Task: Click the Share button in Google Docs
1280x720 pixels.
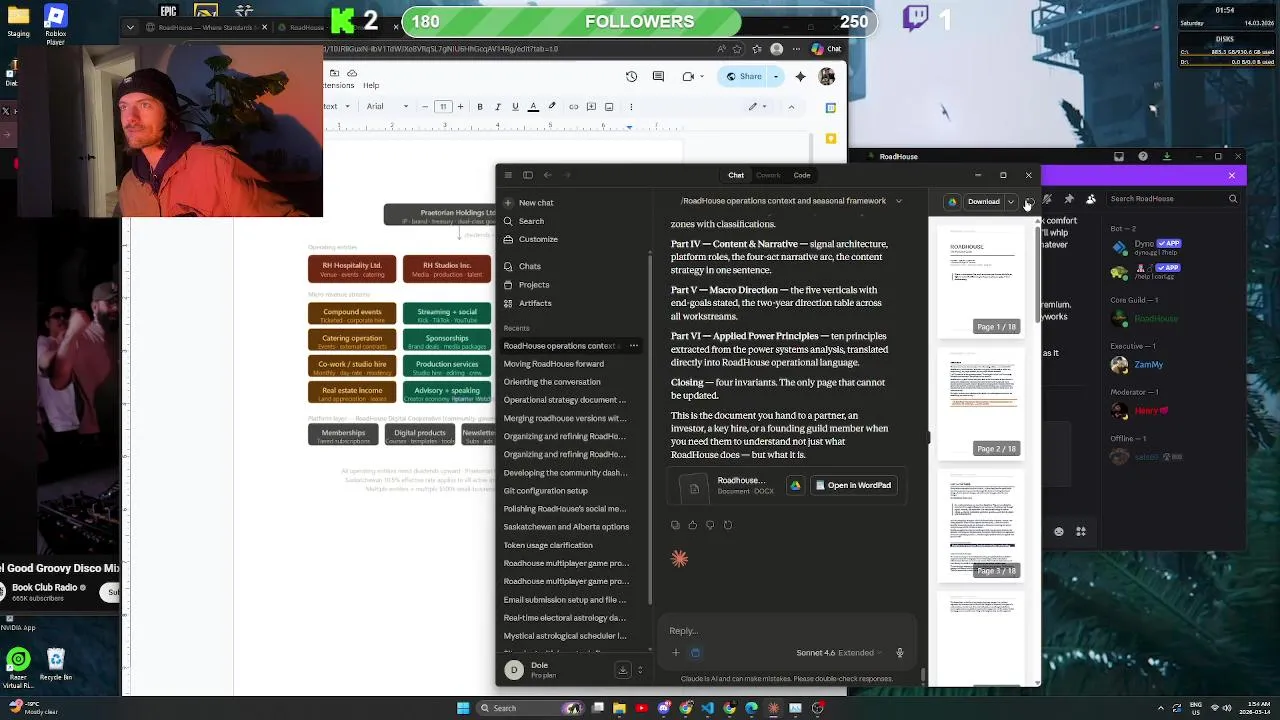Action: [744, 76]
